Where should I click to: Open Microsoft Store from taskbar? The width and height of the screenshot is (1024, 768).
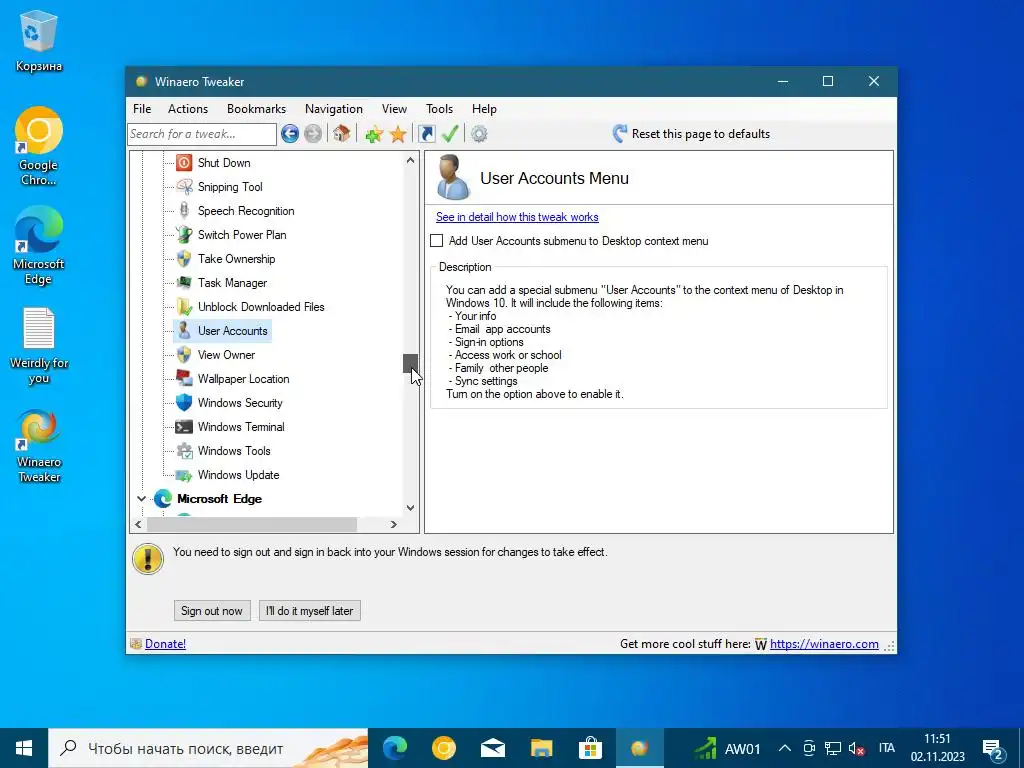click(590, 748)
